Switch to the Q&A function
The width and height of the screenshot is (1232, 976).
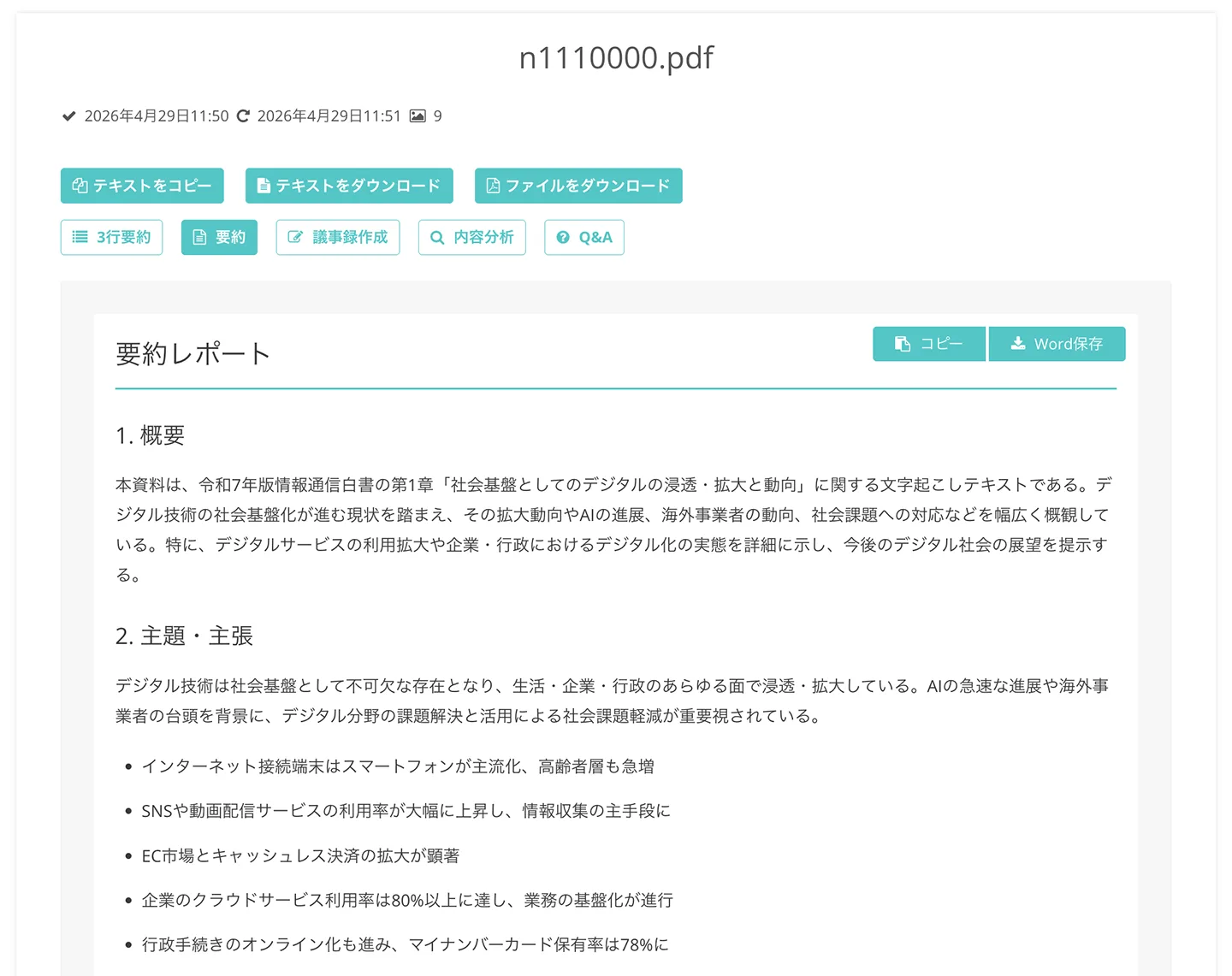pos(583,237)
